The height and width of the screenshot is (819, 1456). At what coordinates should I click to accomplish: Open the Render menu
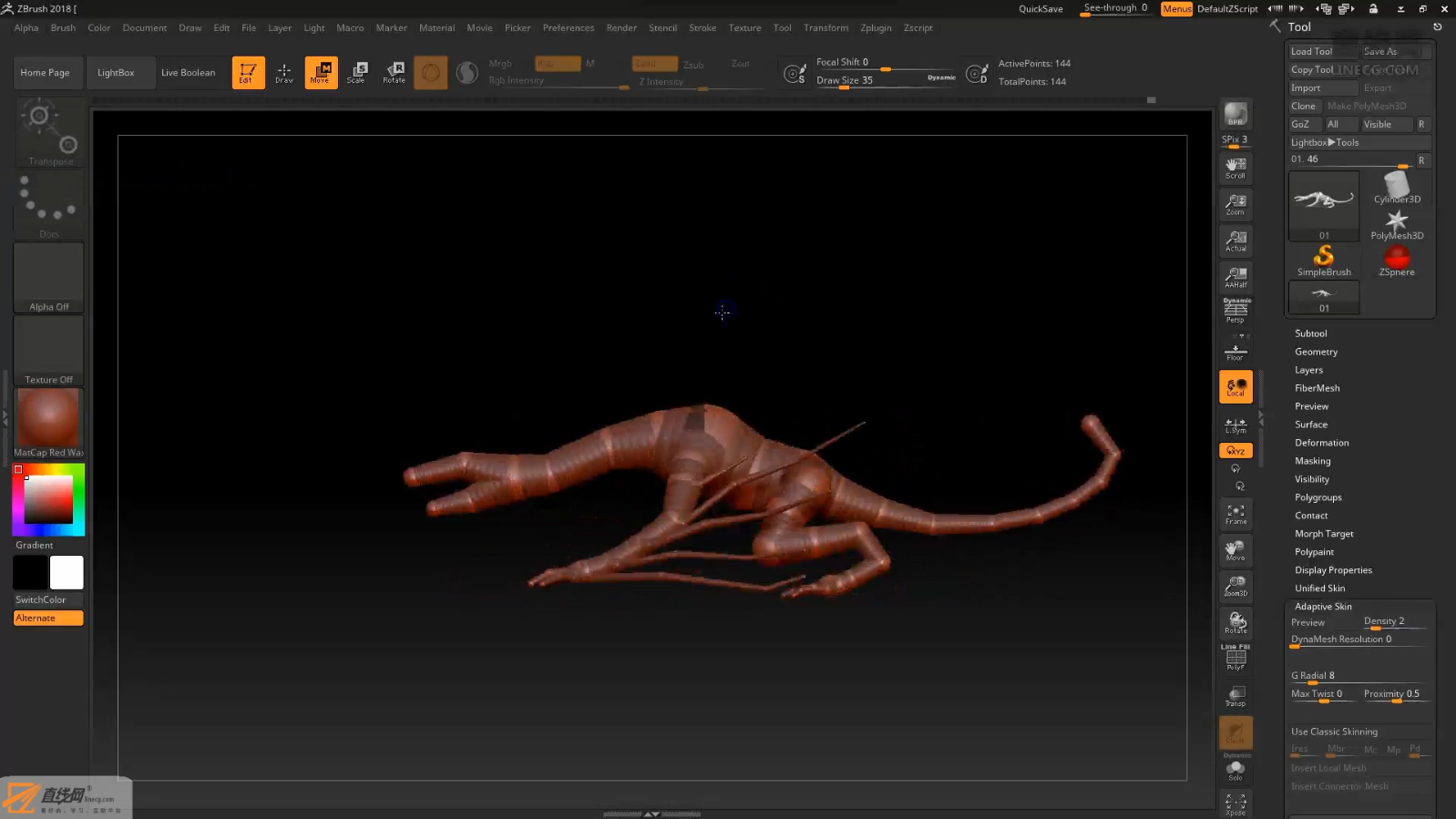click(621, 27)
